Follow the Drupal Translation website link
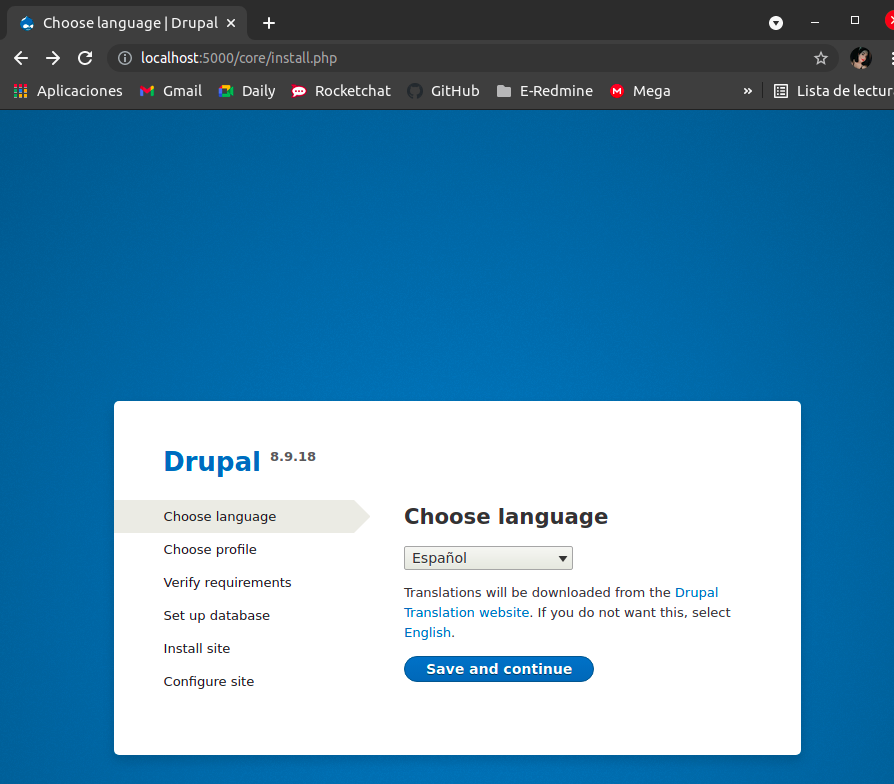 pyautogui.click(x=466, y=612)
